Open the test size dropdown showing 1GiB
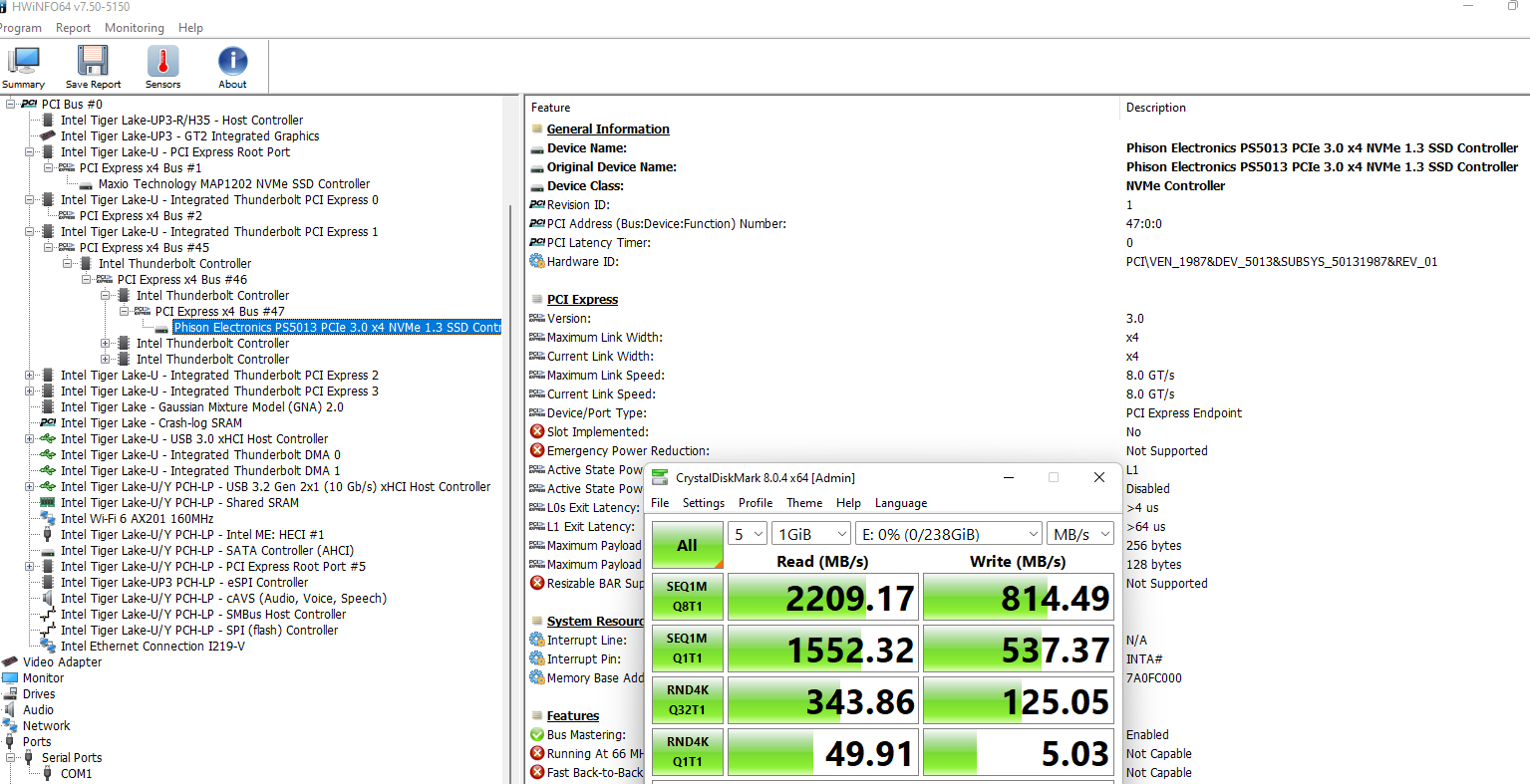This screenshot has width=1530, height=784. click(x=811, y=534)
